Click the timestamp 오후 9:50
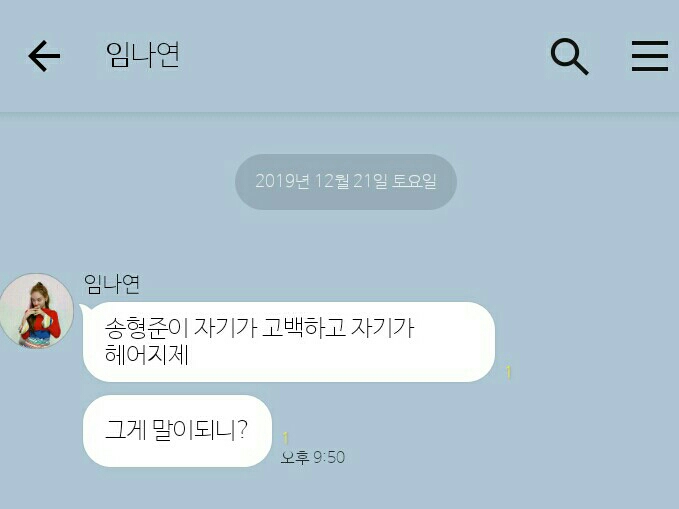The image size is (679, 509). pos(313,457)
